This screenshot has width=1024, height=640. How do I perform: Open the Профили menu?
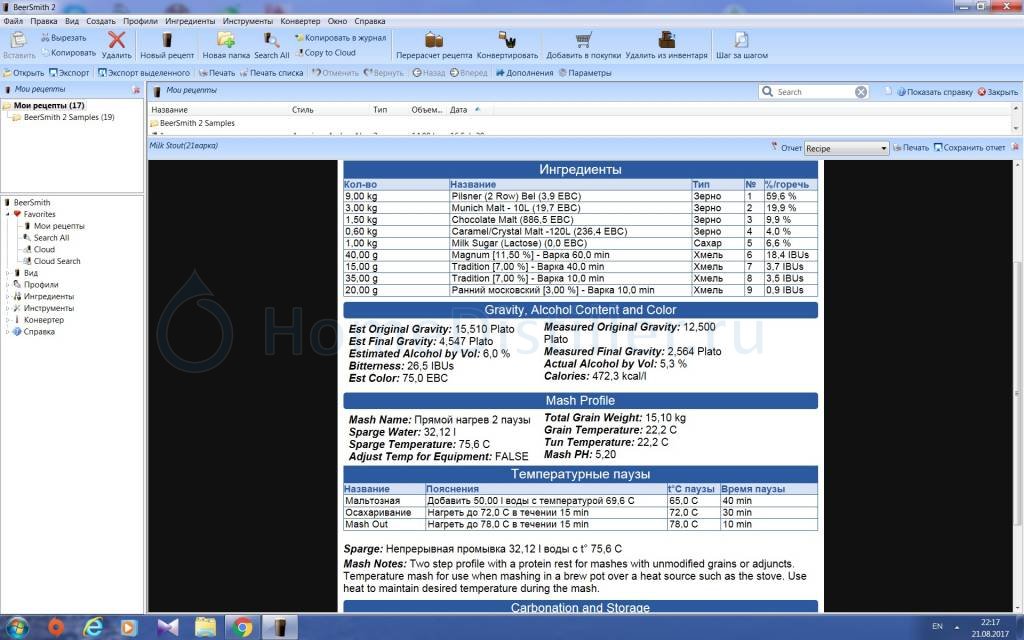click(140, 22)
